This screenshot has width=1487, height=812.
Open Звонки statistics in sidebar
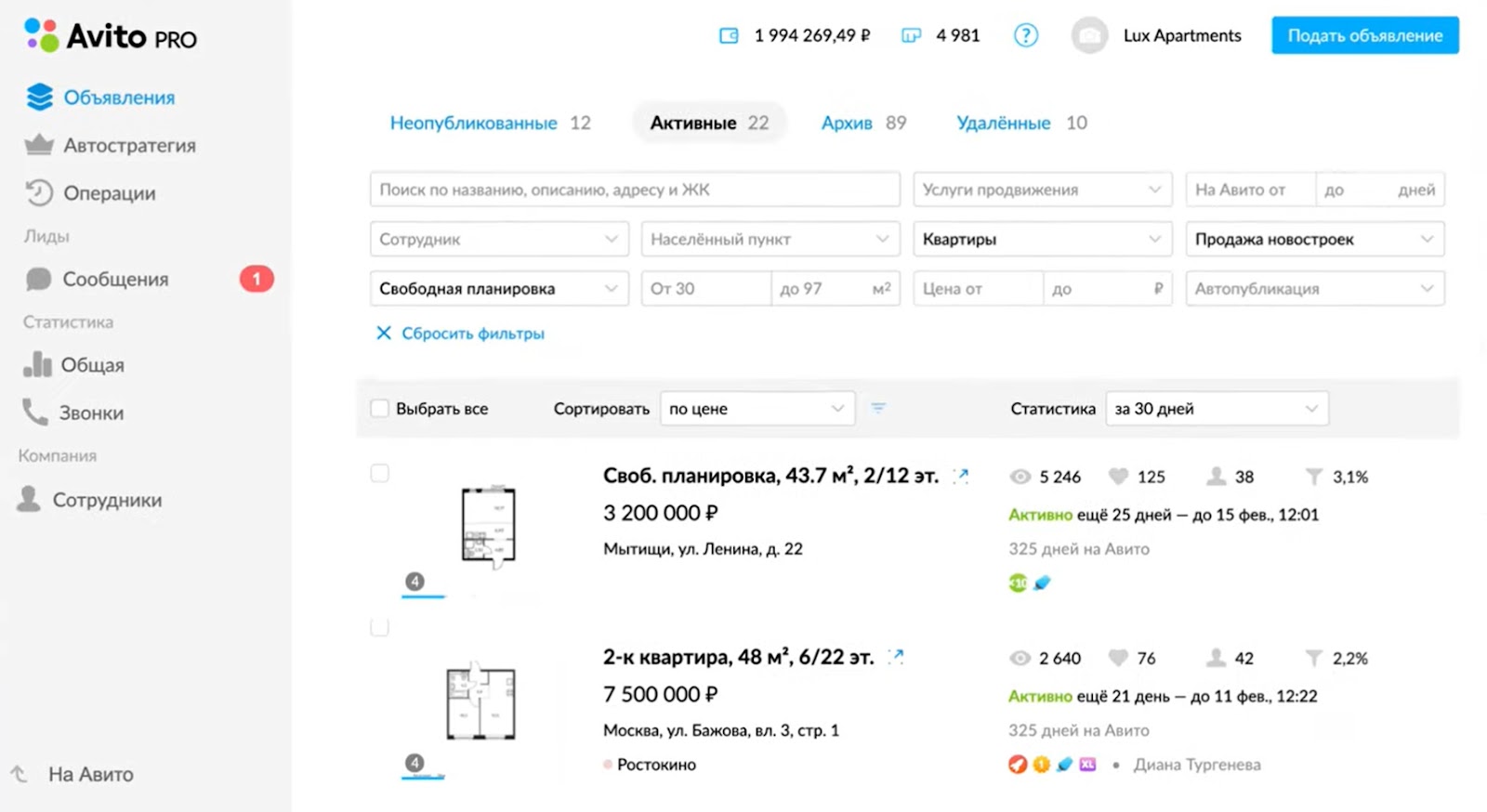pos(91,413)
